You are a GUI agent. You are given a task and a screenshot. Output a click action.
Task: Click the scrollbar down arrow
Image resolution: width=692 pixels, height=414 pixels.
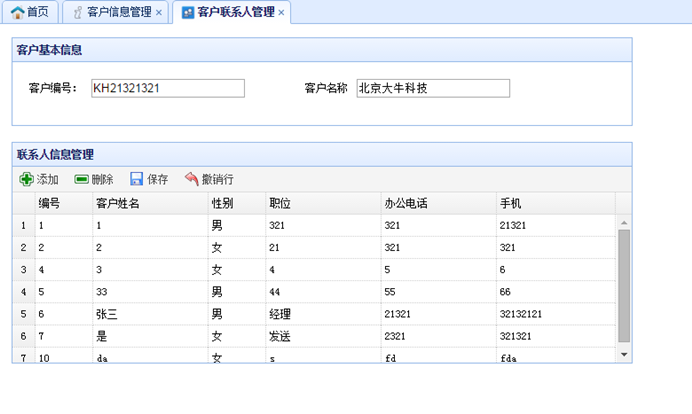click(624, 354)
